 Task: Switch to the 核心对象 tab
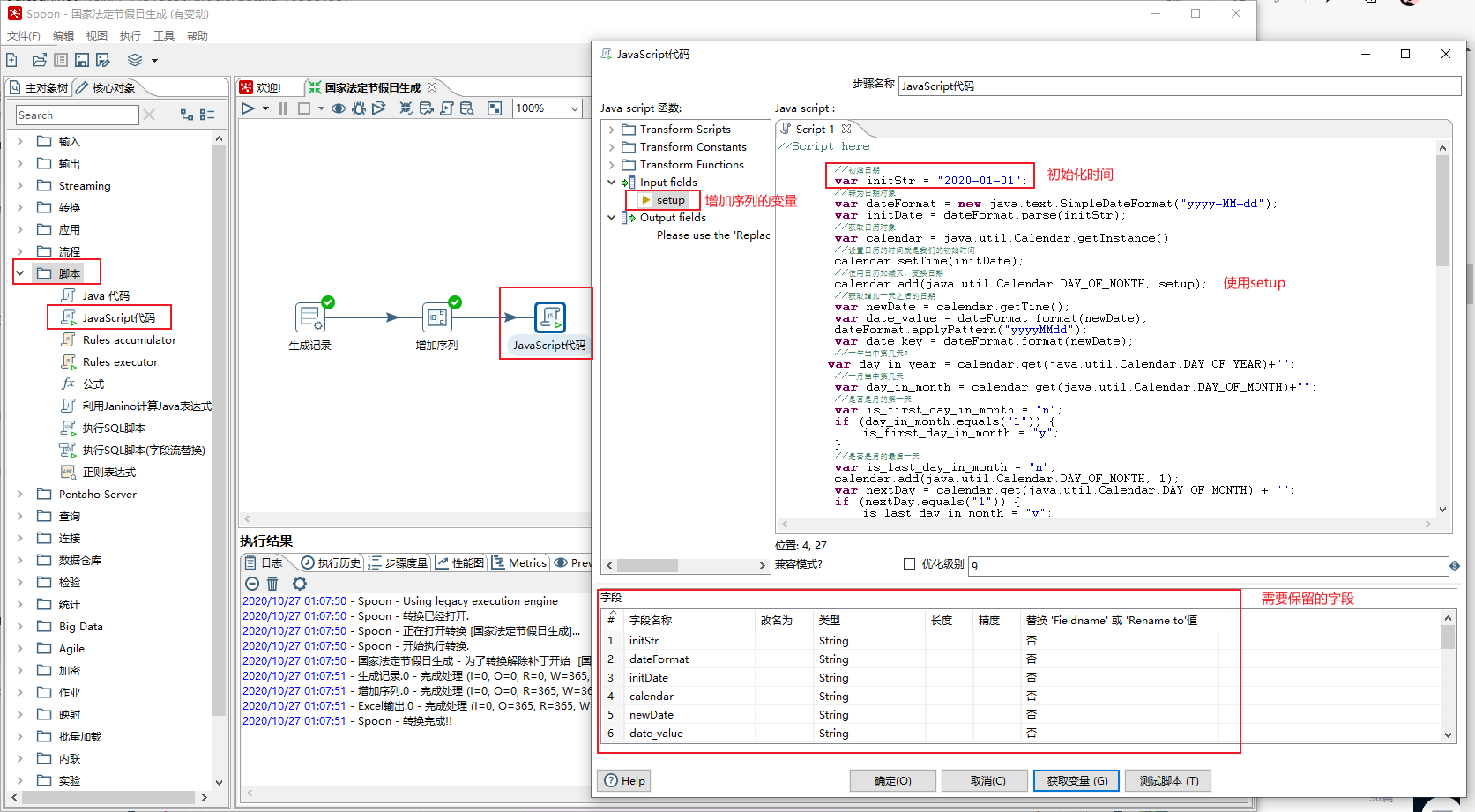106,87
